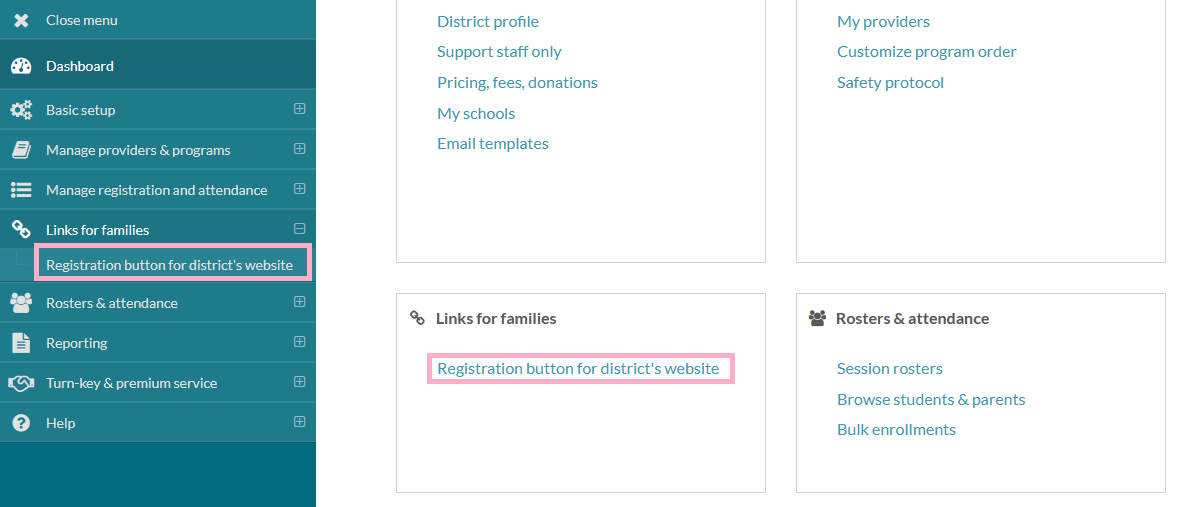This screenshot has height=507, width=1177.
Task: Click the Turn-key handshake icon
Action: tap(21, 383)
